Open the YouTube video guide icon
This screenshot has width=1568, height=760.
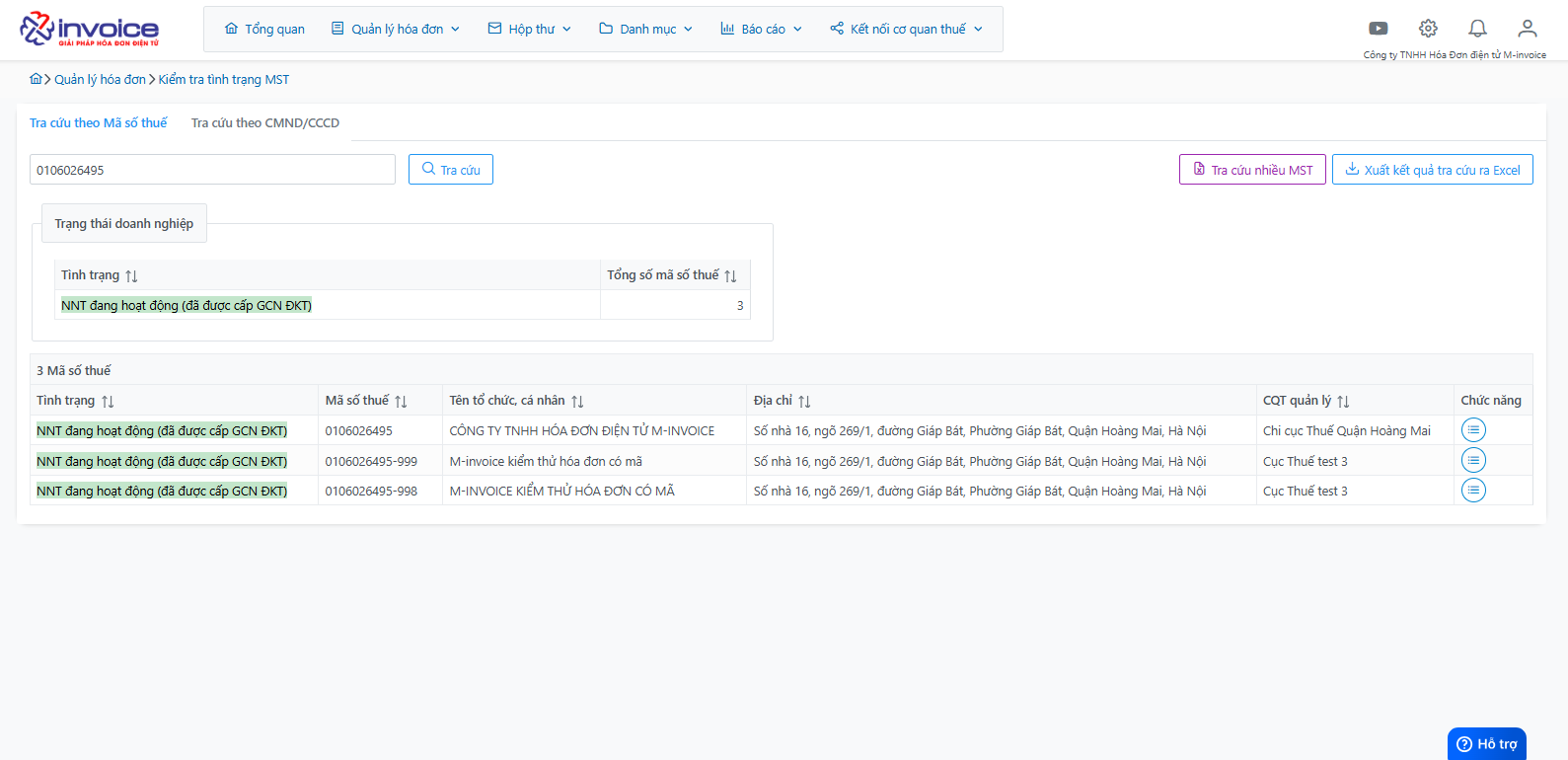(x=1379, y=29)
